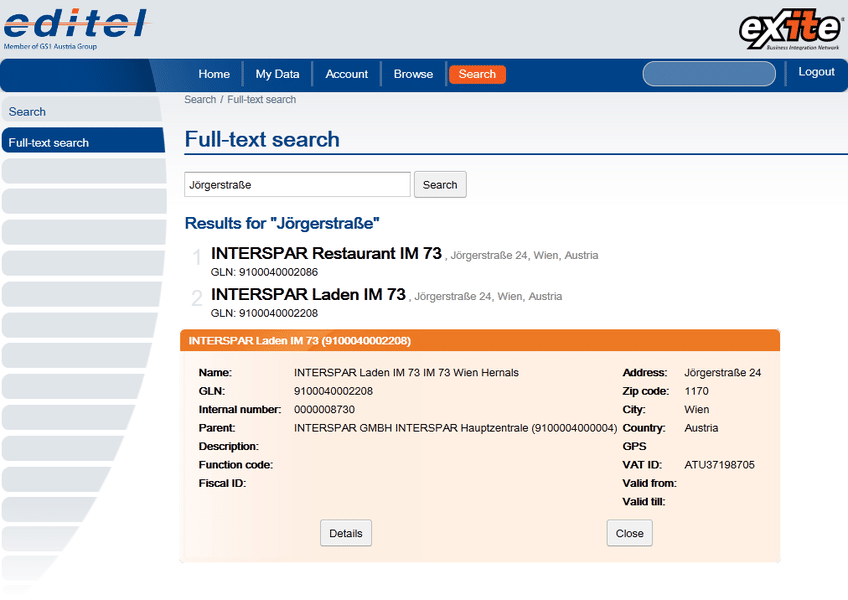Click the Results for "Jörgerstraße" heading
Image resolution: width=848 pixels, height=600 pixels.
pos(282,223)
